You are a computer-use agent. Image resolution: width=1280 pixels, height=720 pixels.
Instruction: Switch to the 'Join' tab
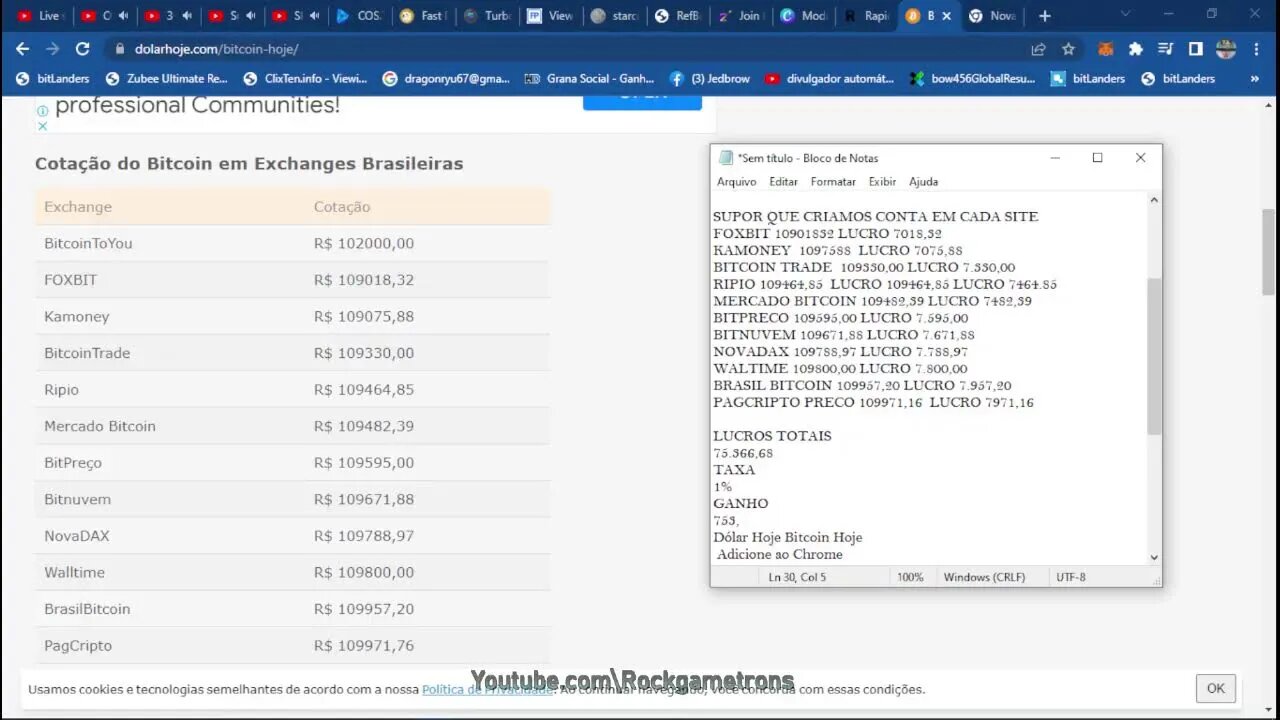click(x=741, y=16)
